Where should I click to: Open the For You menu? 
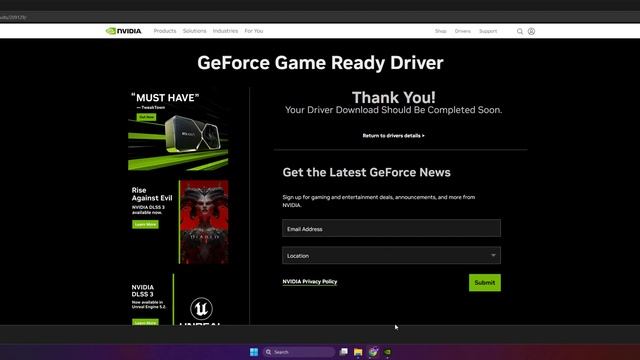coord(254,31)
